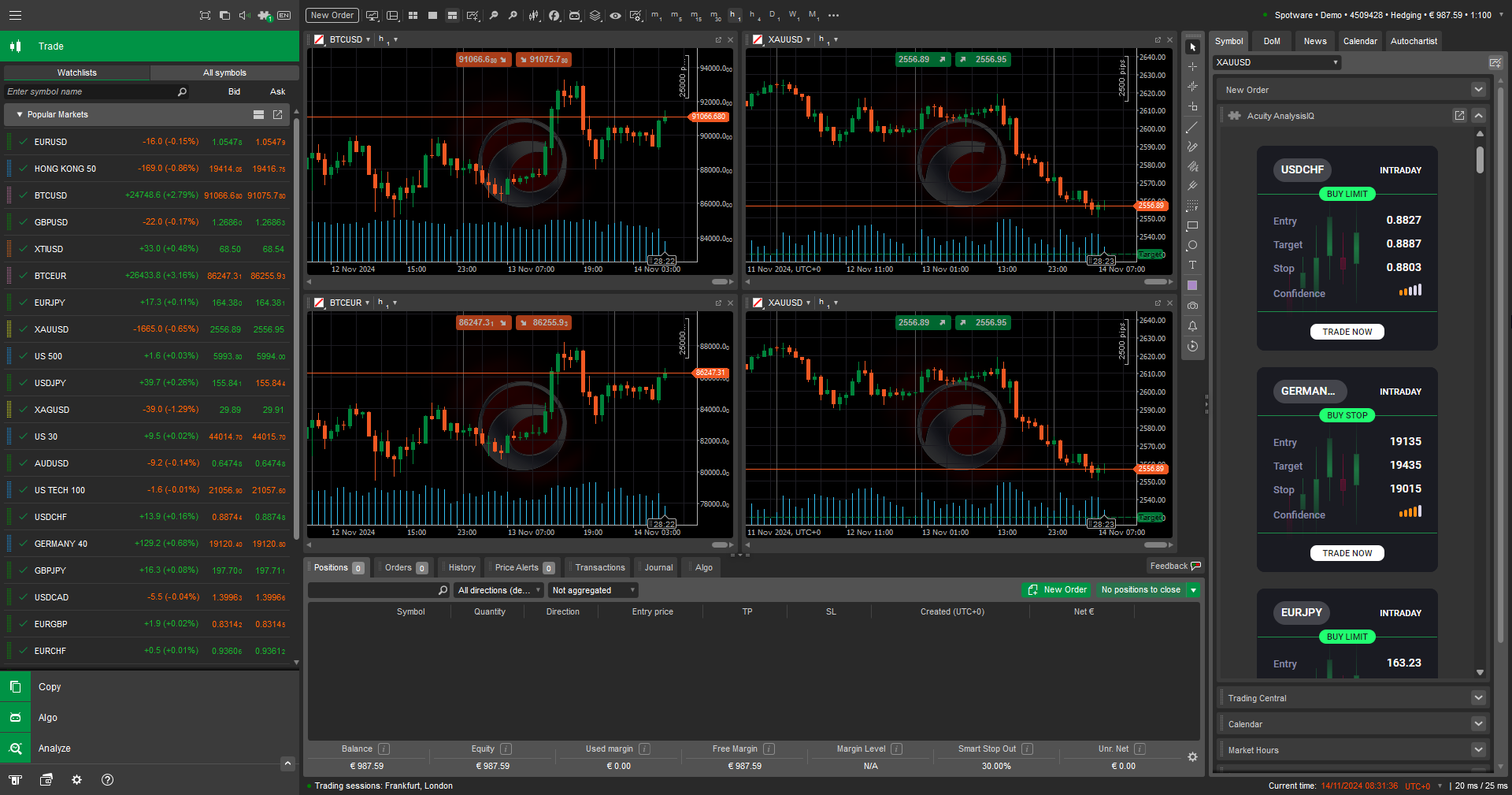Click TRADE NOW on GERMAN card
1512x795 pixels.
[x=1347, y=553]
